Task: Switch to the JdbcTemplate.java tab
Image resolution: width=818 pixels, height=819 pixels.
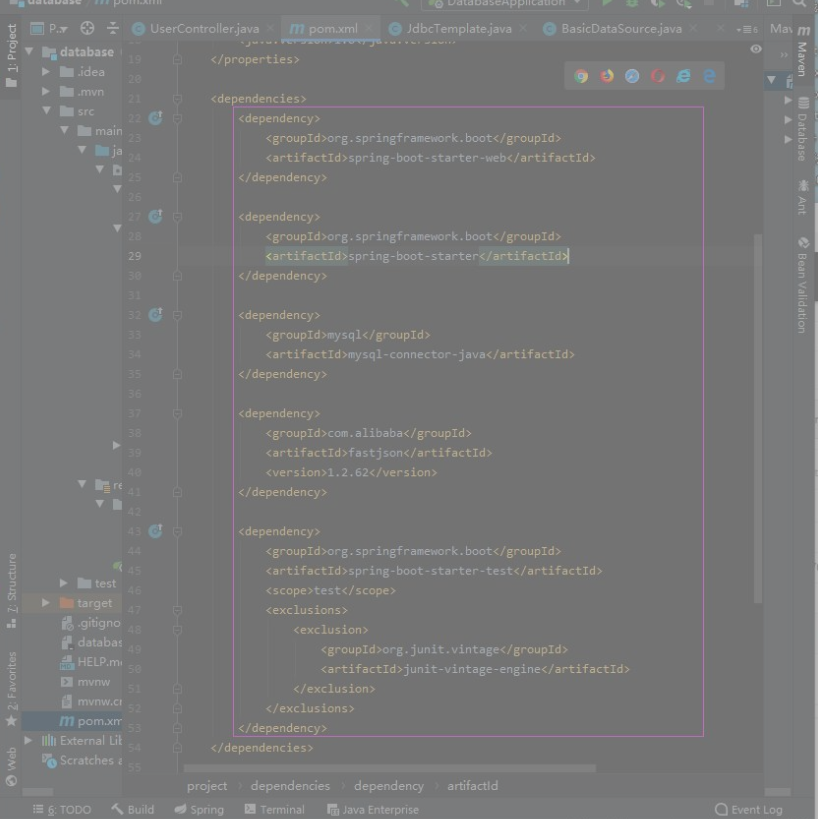Action: (459, 29)
